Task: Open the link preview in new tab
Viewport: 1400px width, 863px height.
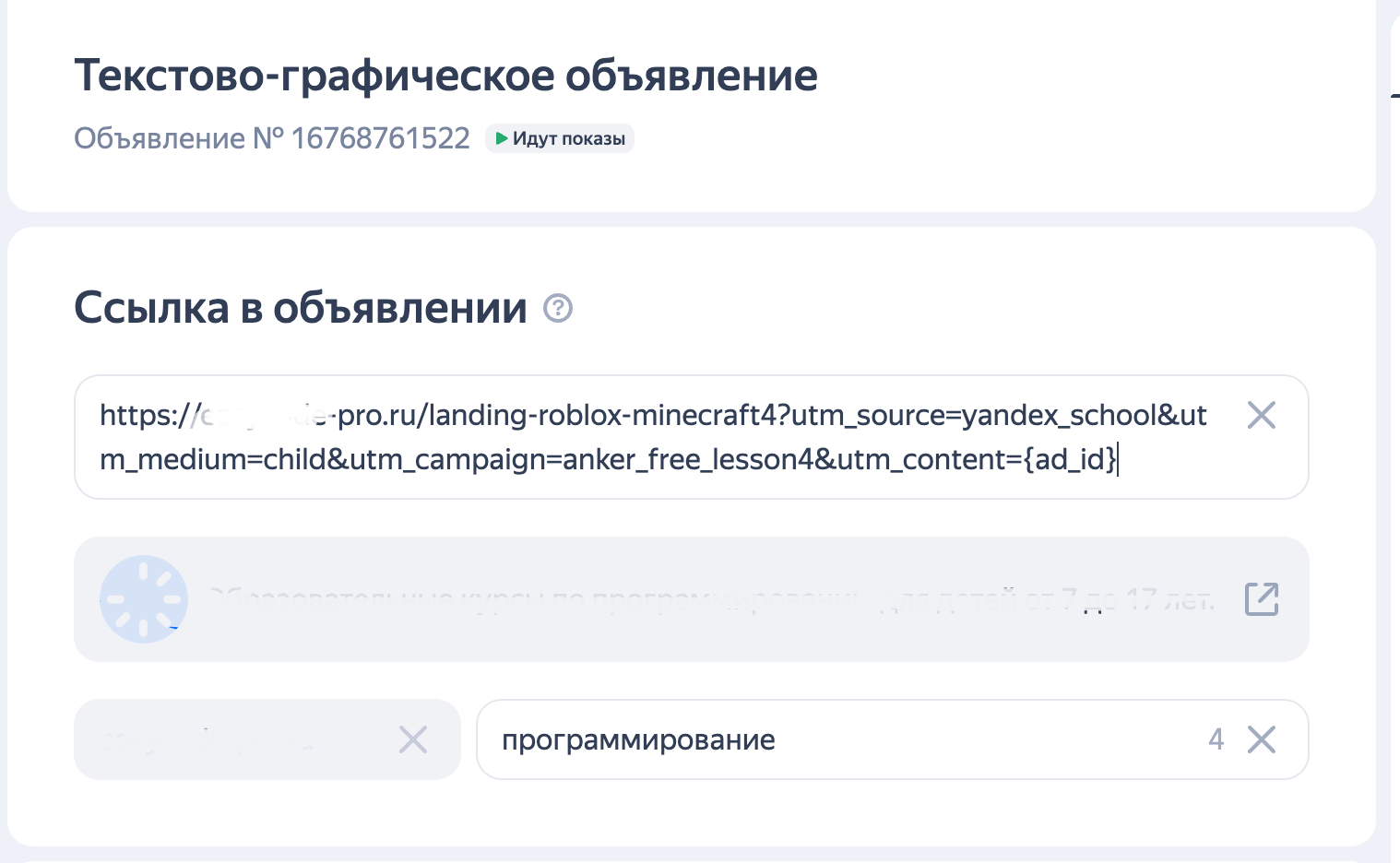Action: click(1261, 599)
